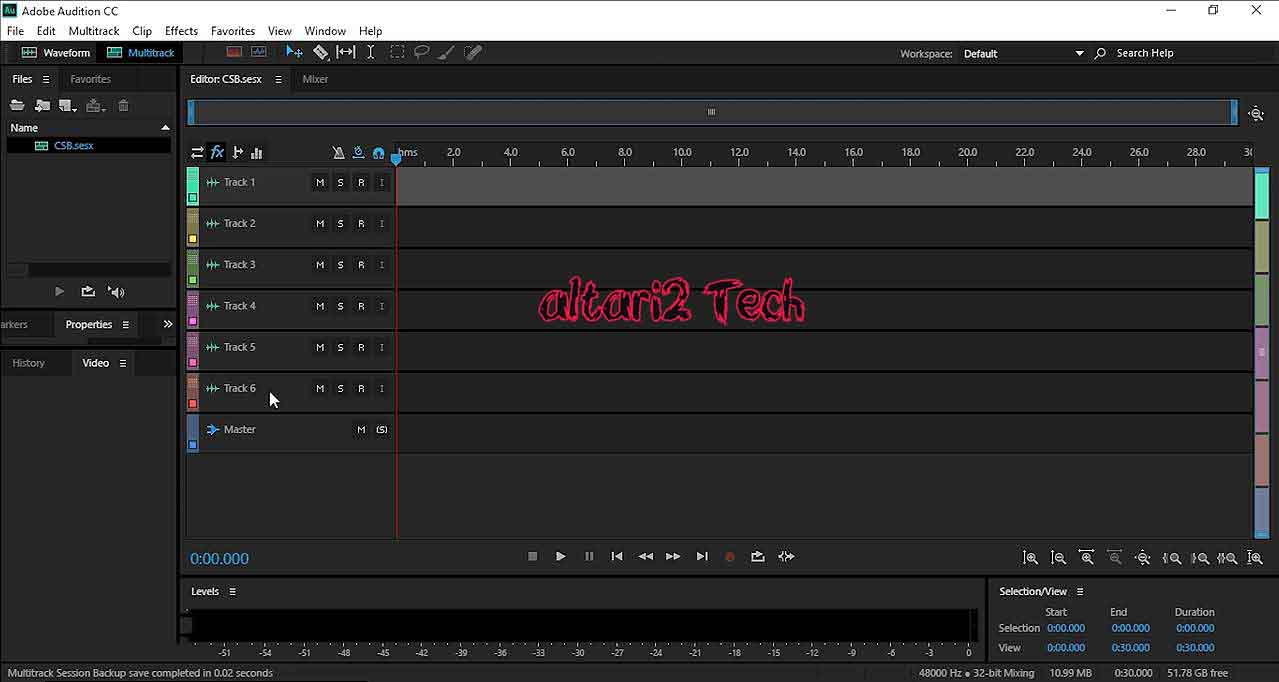Open the Levels panel menu
This screenshot has width=1279, height=682.
click(232, 591)
